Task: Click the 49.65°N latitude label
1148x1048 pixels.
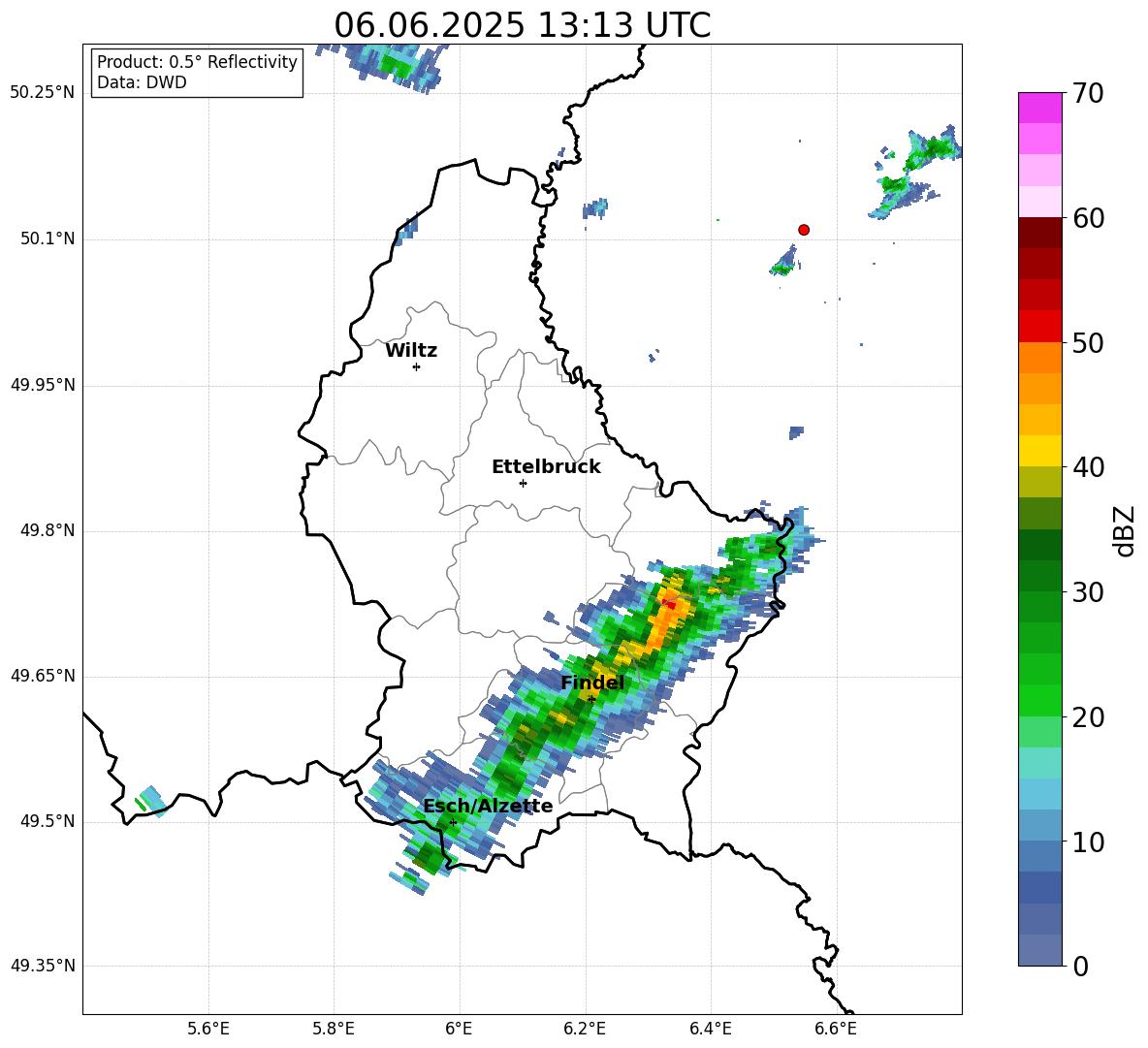Action: click(43, 676)
